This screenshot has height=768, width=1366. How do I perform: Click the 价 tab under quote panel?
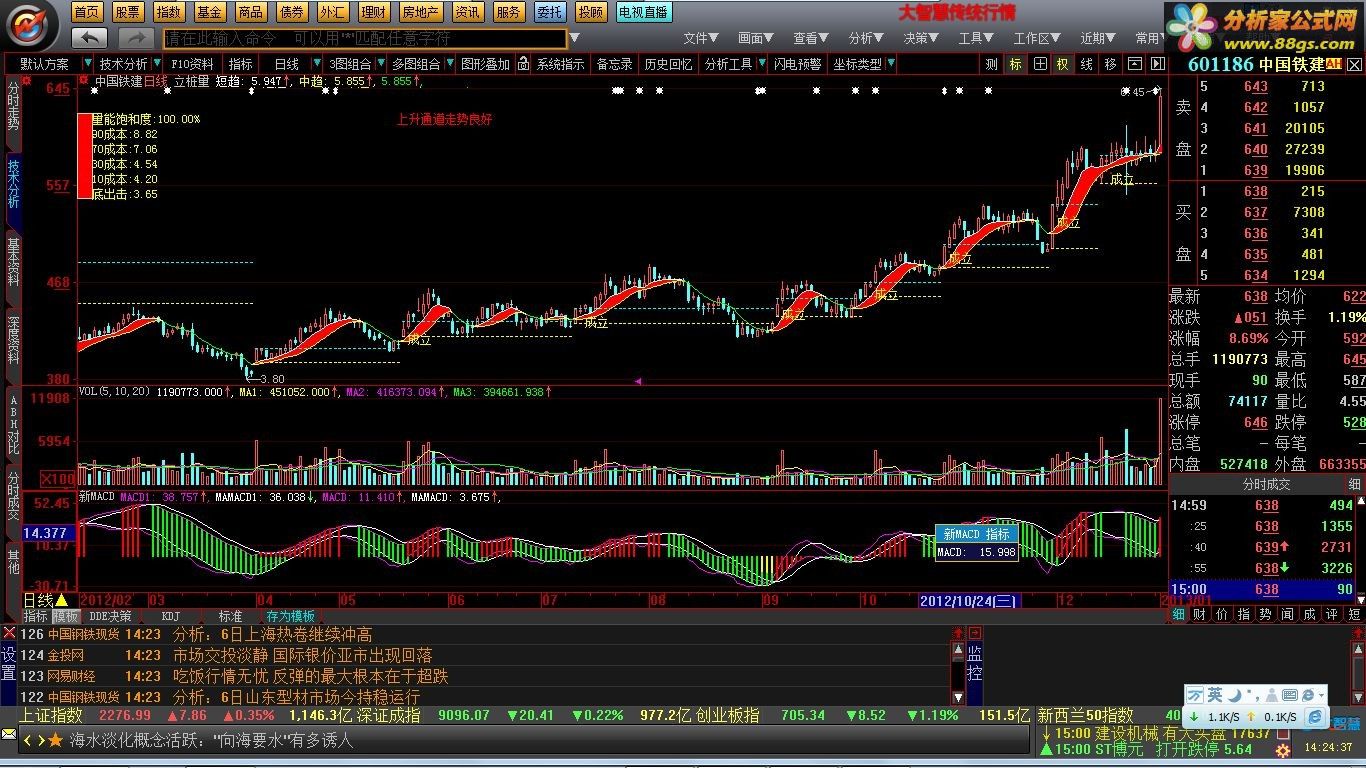1222,614
